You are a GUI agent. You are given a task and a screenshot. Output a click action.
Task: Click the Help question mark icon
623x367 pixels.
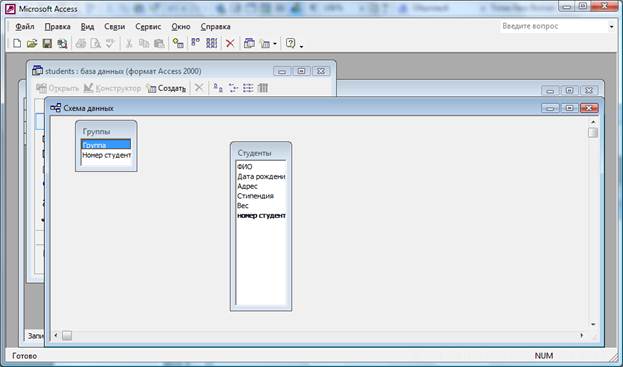291,43
